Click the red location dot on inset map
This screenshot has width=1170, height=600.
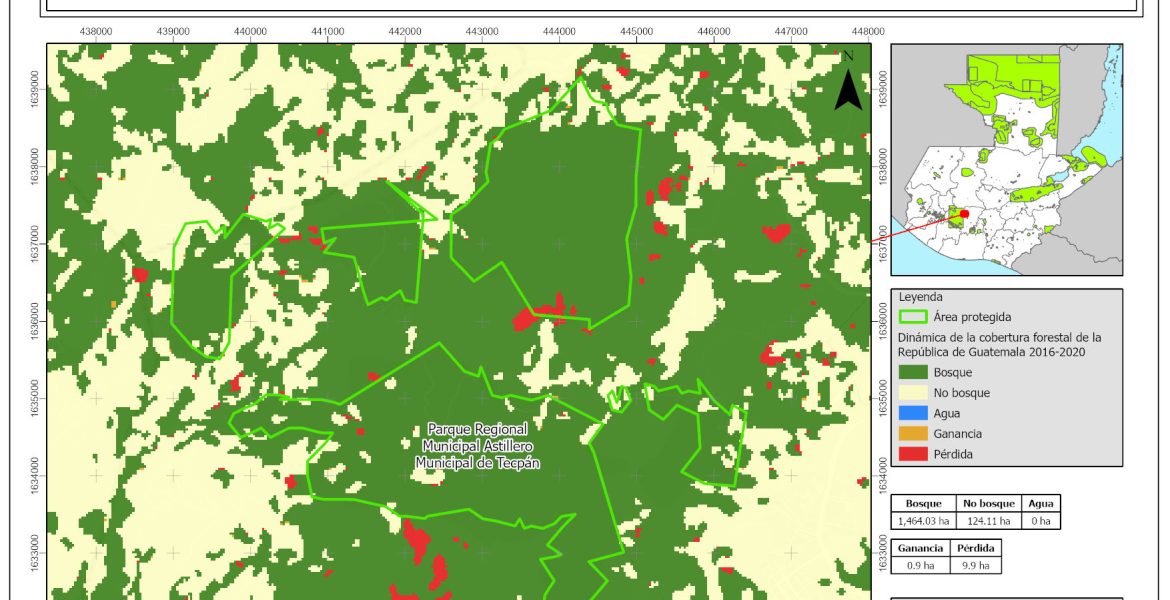pos(964,213)
